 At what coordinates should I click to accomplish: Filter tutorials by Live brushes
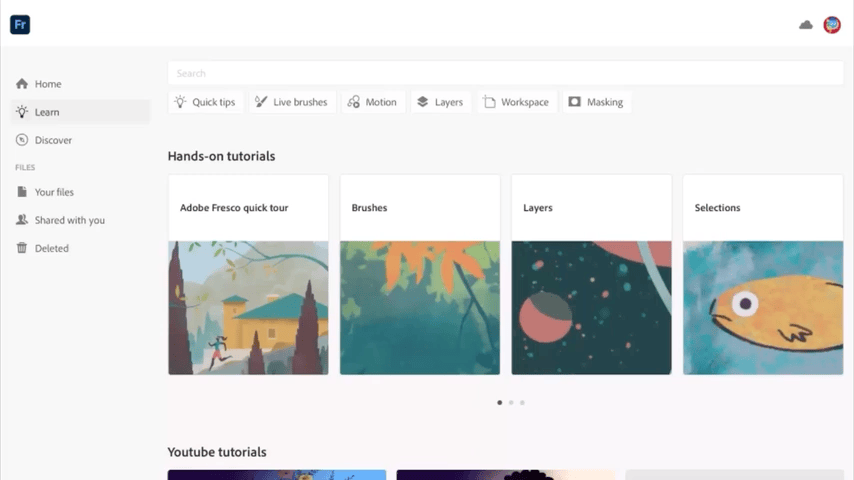pyautogui.click(x=292, y=102)
